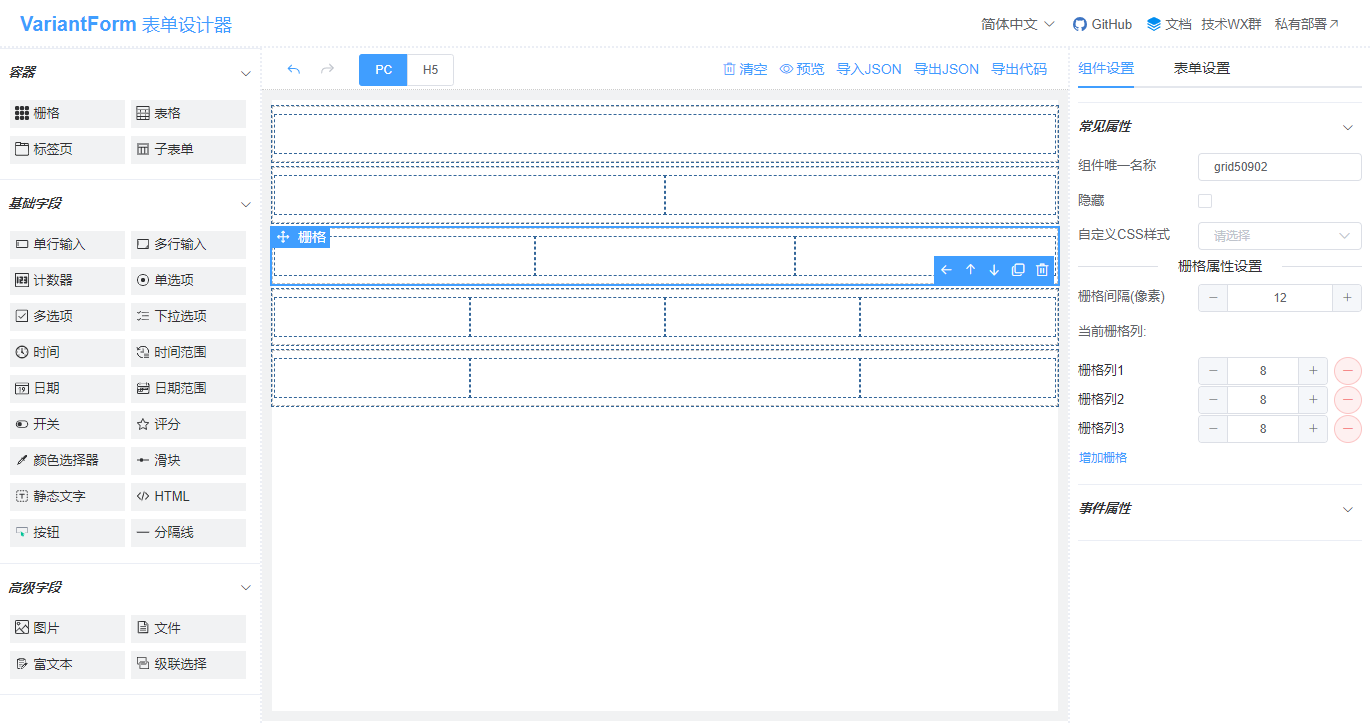Clone the selected grid via copy icon
The height and width of the screenshot is (723, 1370).
tap(1018, 270)
